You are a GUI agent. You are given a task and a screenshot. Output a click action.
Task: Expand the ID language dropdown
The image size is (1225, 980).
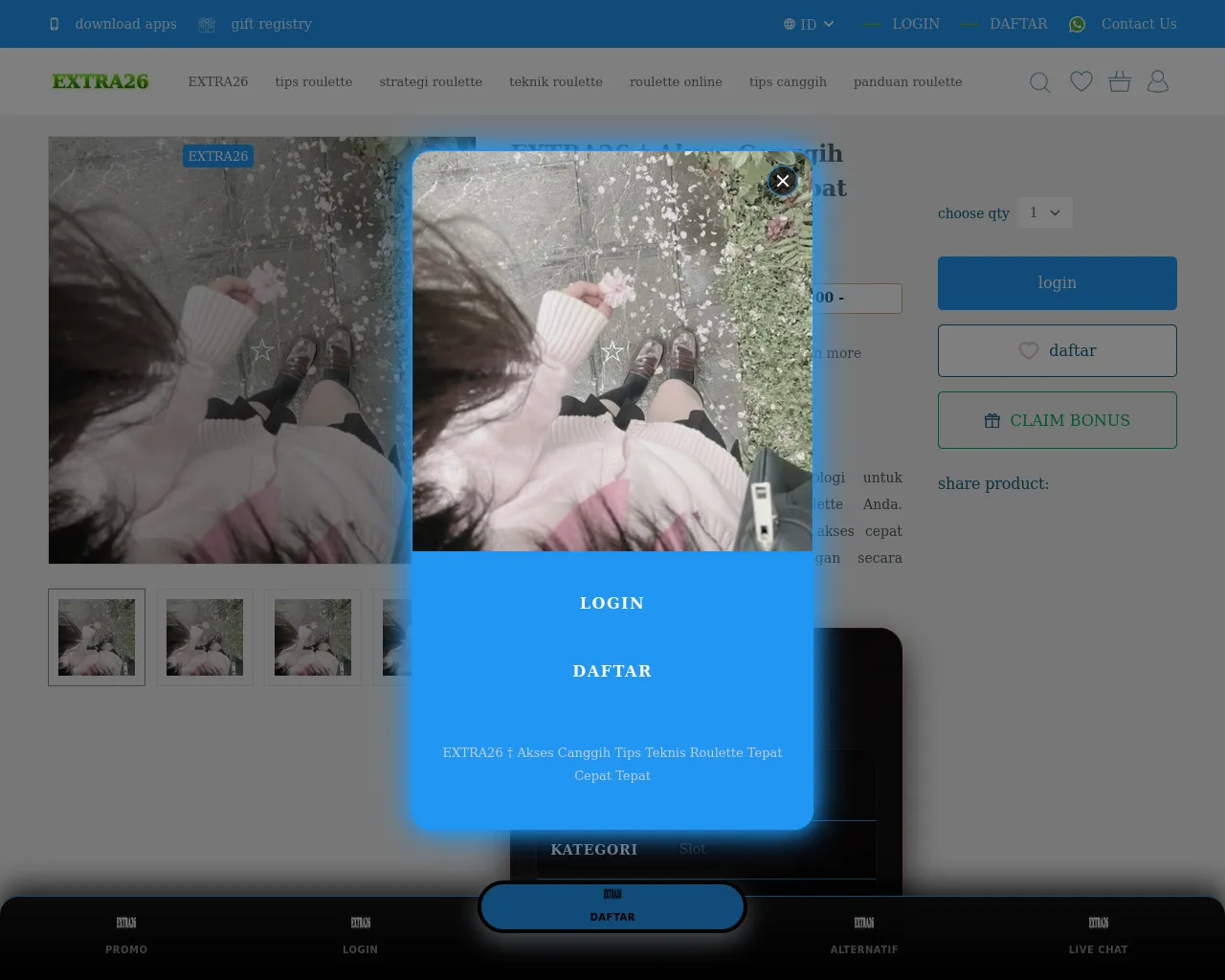tap(809, 24)
